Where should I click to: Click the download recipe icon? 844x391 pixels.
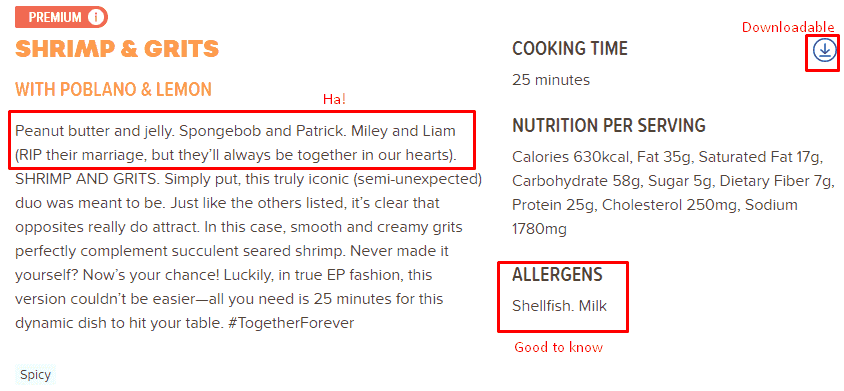[824, 51]
